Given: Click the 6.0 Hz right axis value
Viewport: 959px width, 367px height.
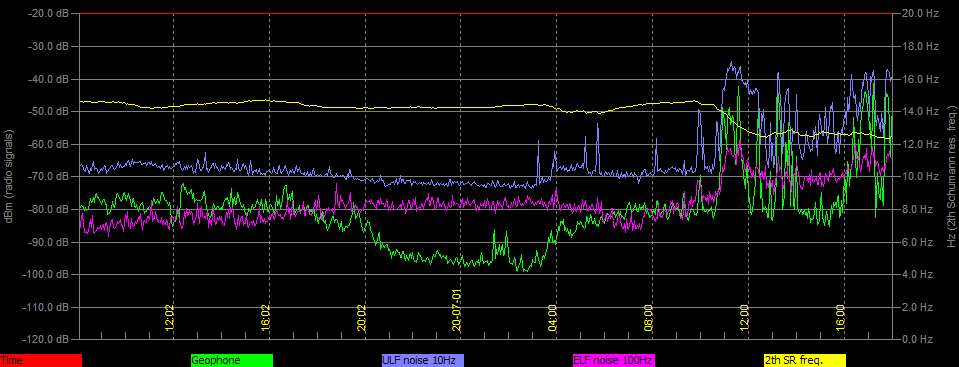Looking at the screenshot, I should 917,242.
